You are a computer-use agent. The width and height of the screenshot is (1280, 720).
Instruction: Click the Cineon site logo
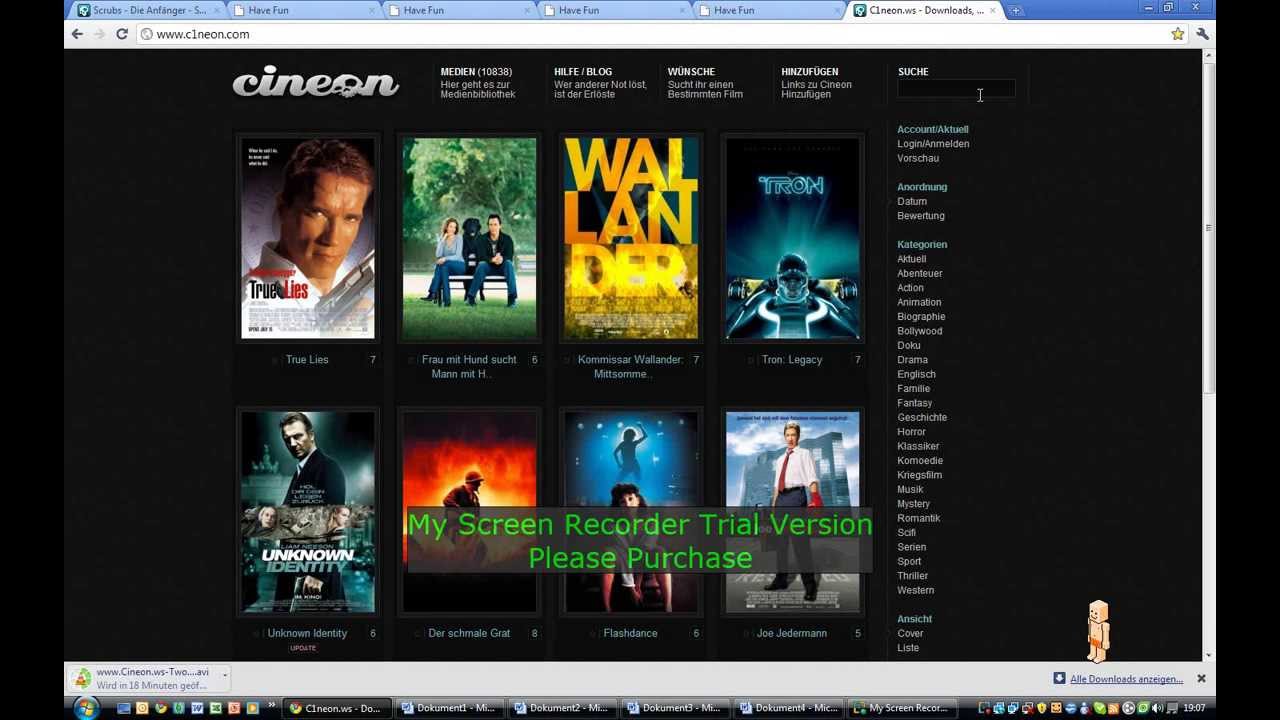[x=316, y=82]
